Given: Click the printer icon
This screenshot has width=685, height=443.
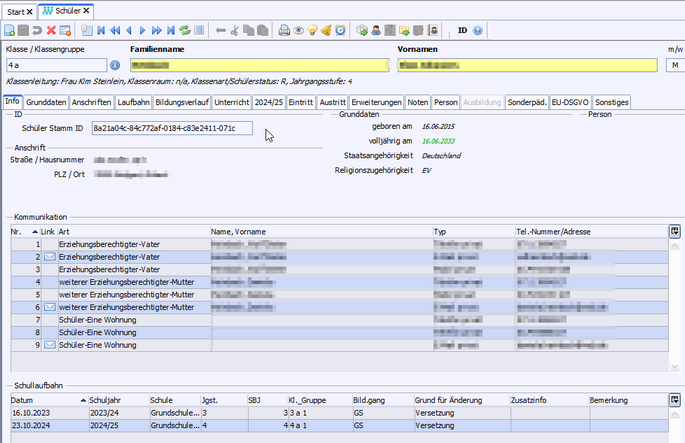Looking at the screenshot, I should pyautogui.click(x=285, y=31).
